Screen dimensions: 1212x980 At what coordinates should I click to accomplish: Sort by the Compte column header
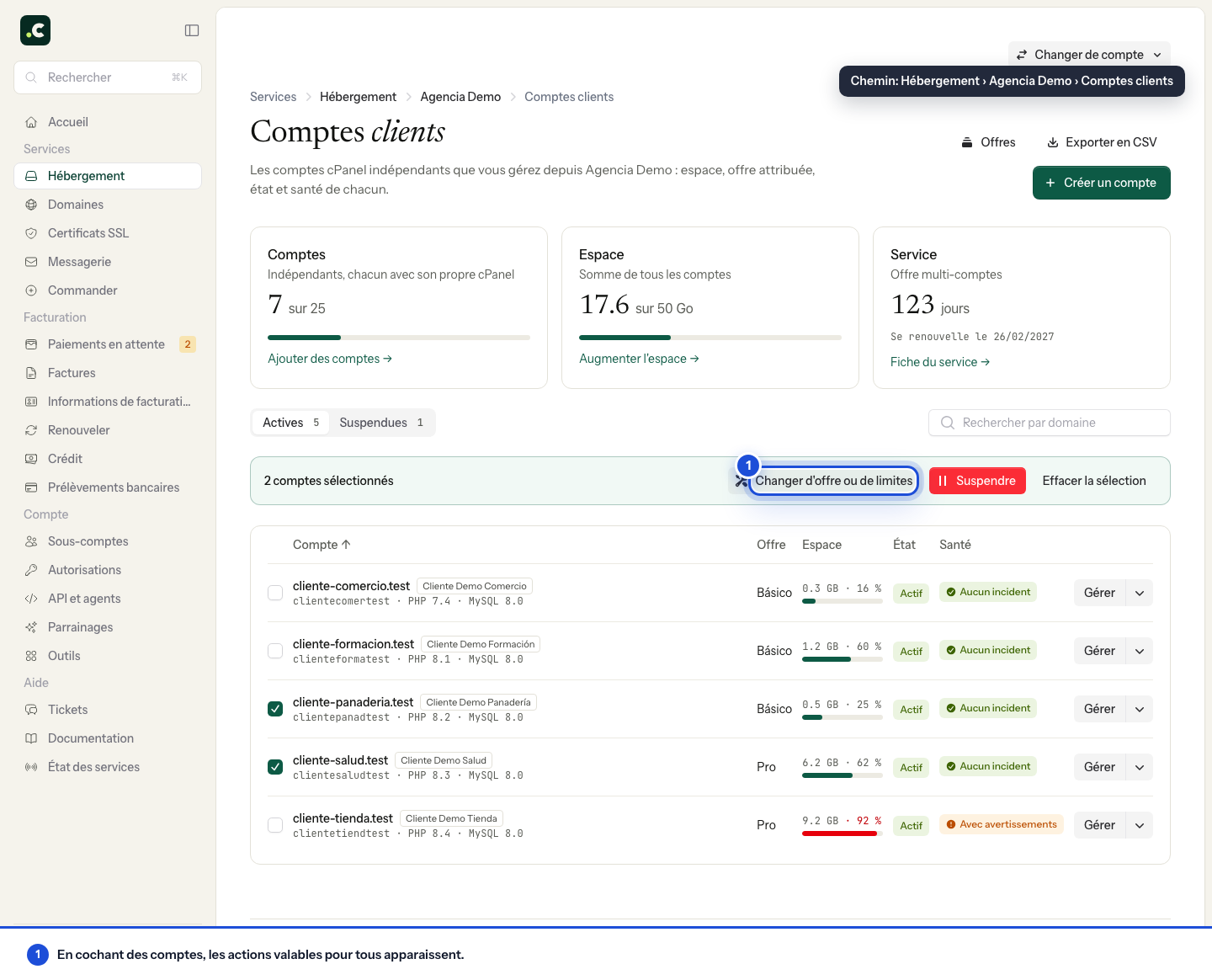pyautogui.click(x=322, y=545)
